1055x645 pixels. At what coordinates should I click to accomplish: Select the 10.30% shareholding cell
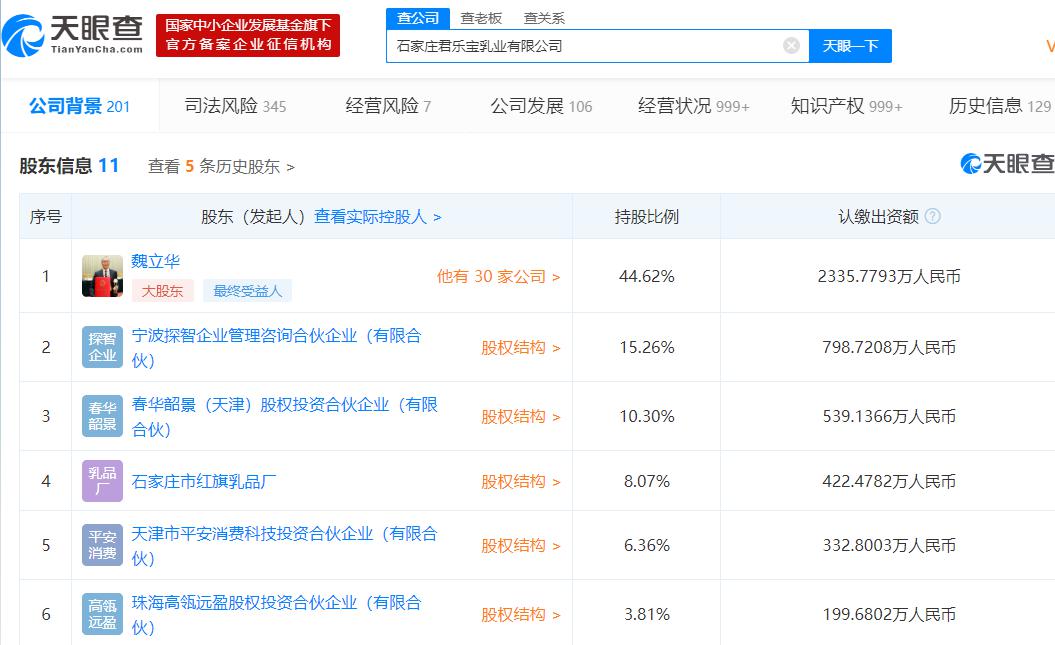[x=647, y=417]
